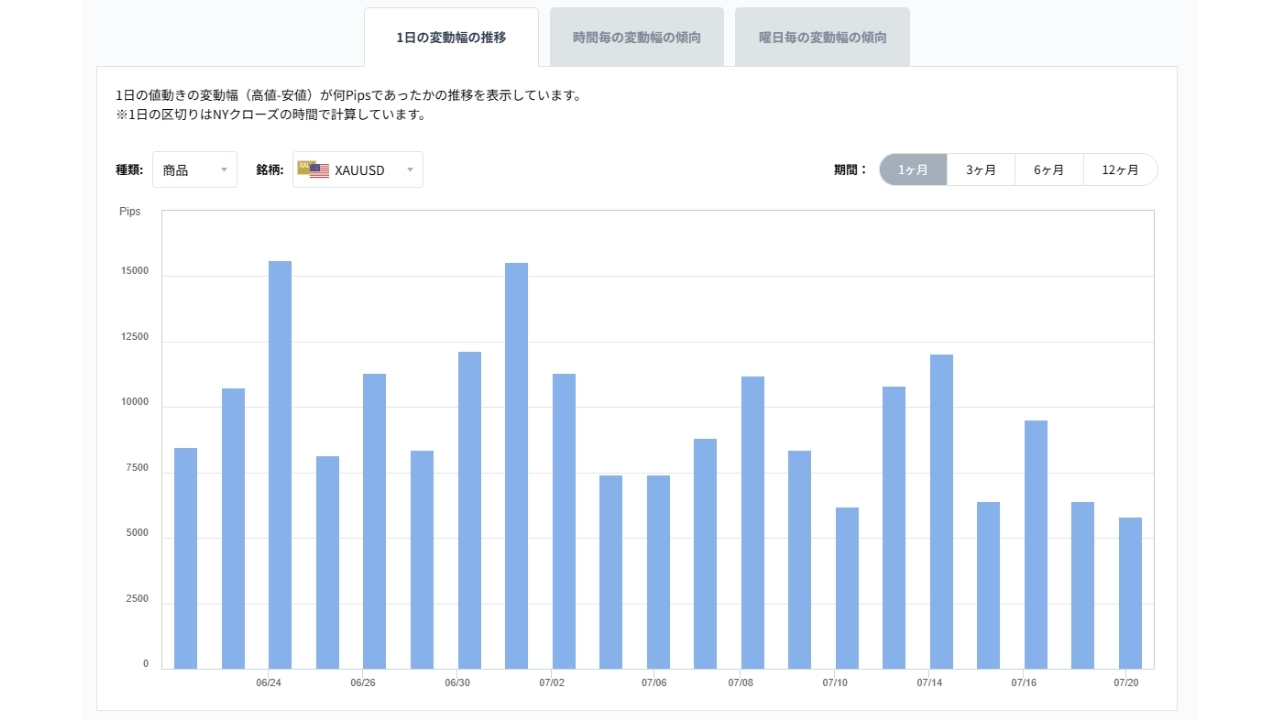Viewport: 1280px width, 720px height.
Task: Open the 銘柄 dropdown showing XAUUSD
Action: click(x=358, y=170)
